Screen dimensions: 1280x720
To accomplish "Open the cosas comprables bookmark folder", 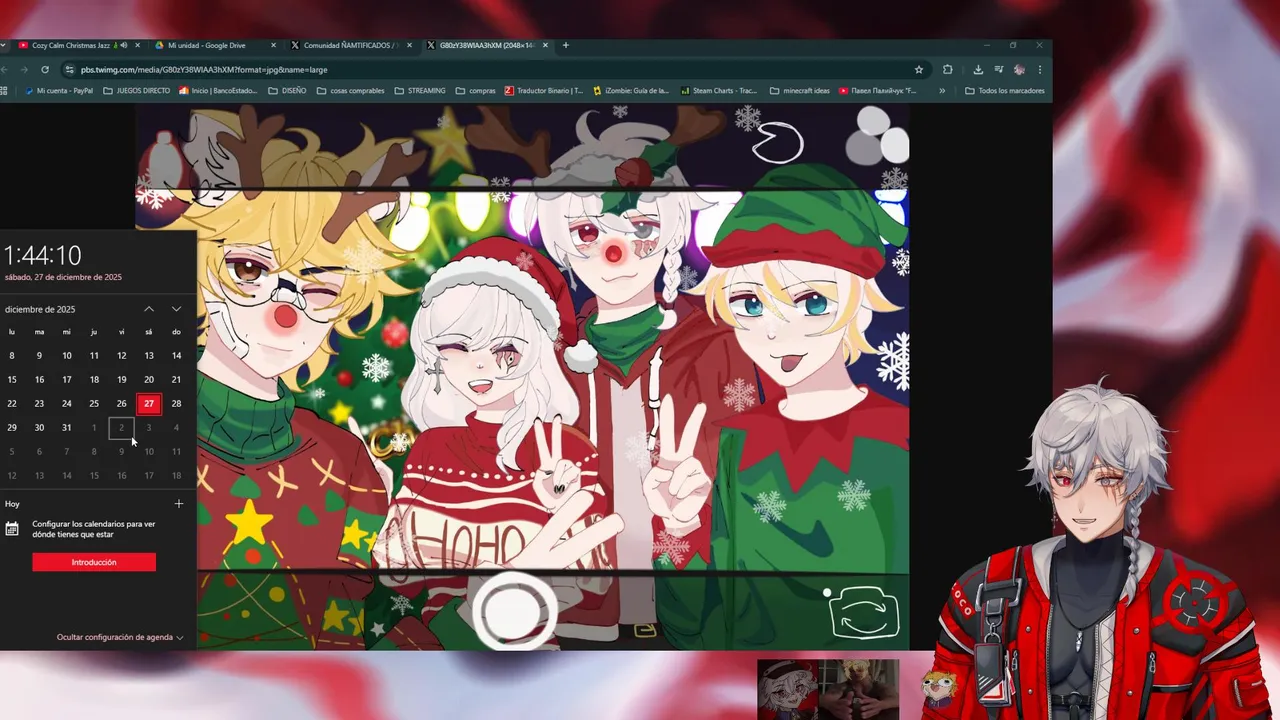I will click(x=350, y=91).
